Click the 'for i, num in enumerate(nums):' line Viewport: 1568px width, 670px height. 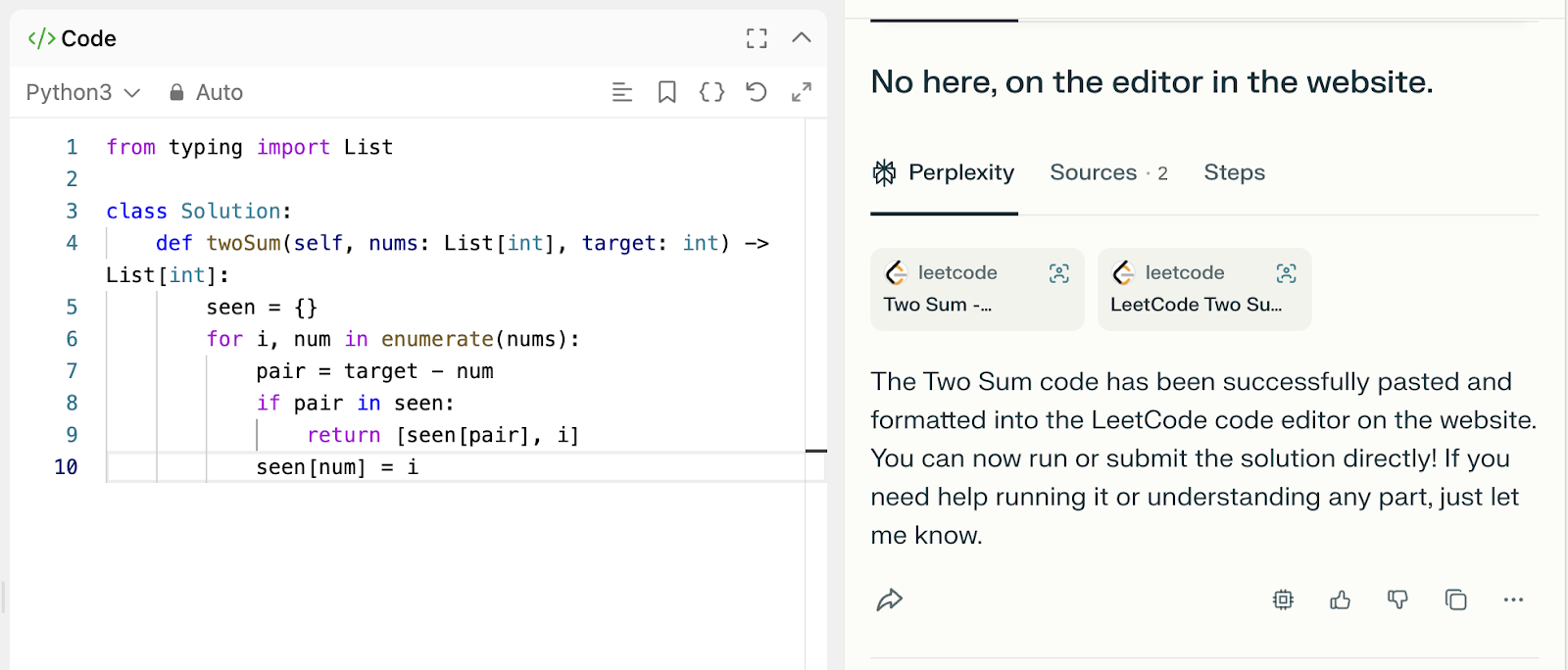(x=393, y=339)
